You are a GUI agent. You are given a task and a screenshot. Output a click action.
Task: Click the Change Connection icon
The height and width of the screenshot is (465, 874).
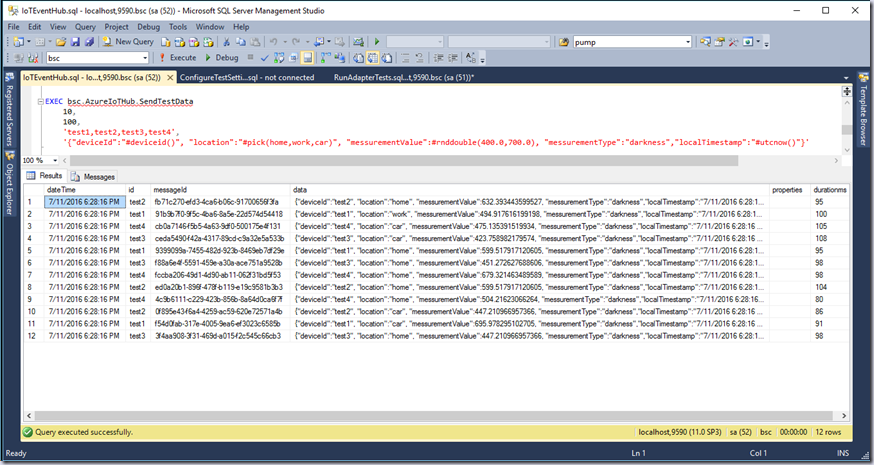point(33,57)
